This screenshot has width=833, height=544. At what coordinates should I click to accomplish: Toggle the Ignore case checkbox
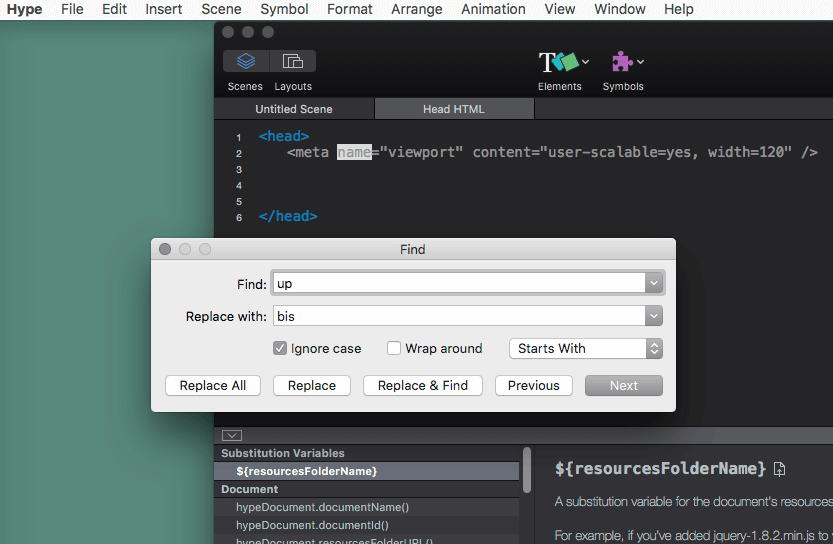click(x=280, y=348)
